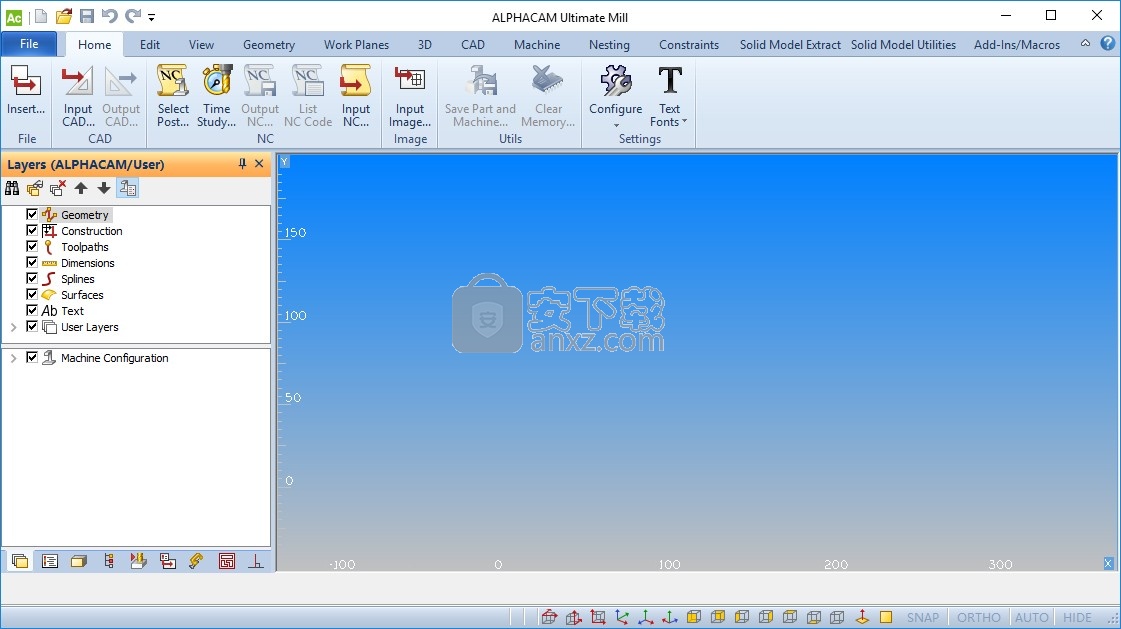Switch to the Geometry ribbon tab

coord(269,44)
